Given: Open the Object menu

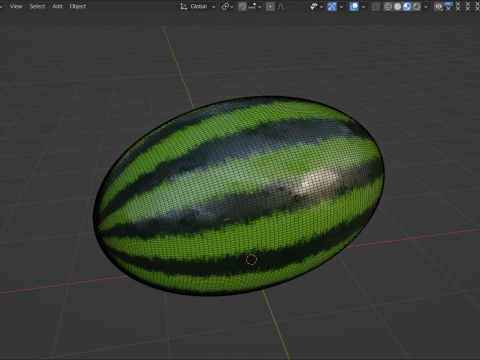Looking at the screenshot, I should pyautogui.click(x=78, y=6).
